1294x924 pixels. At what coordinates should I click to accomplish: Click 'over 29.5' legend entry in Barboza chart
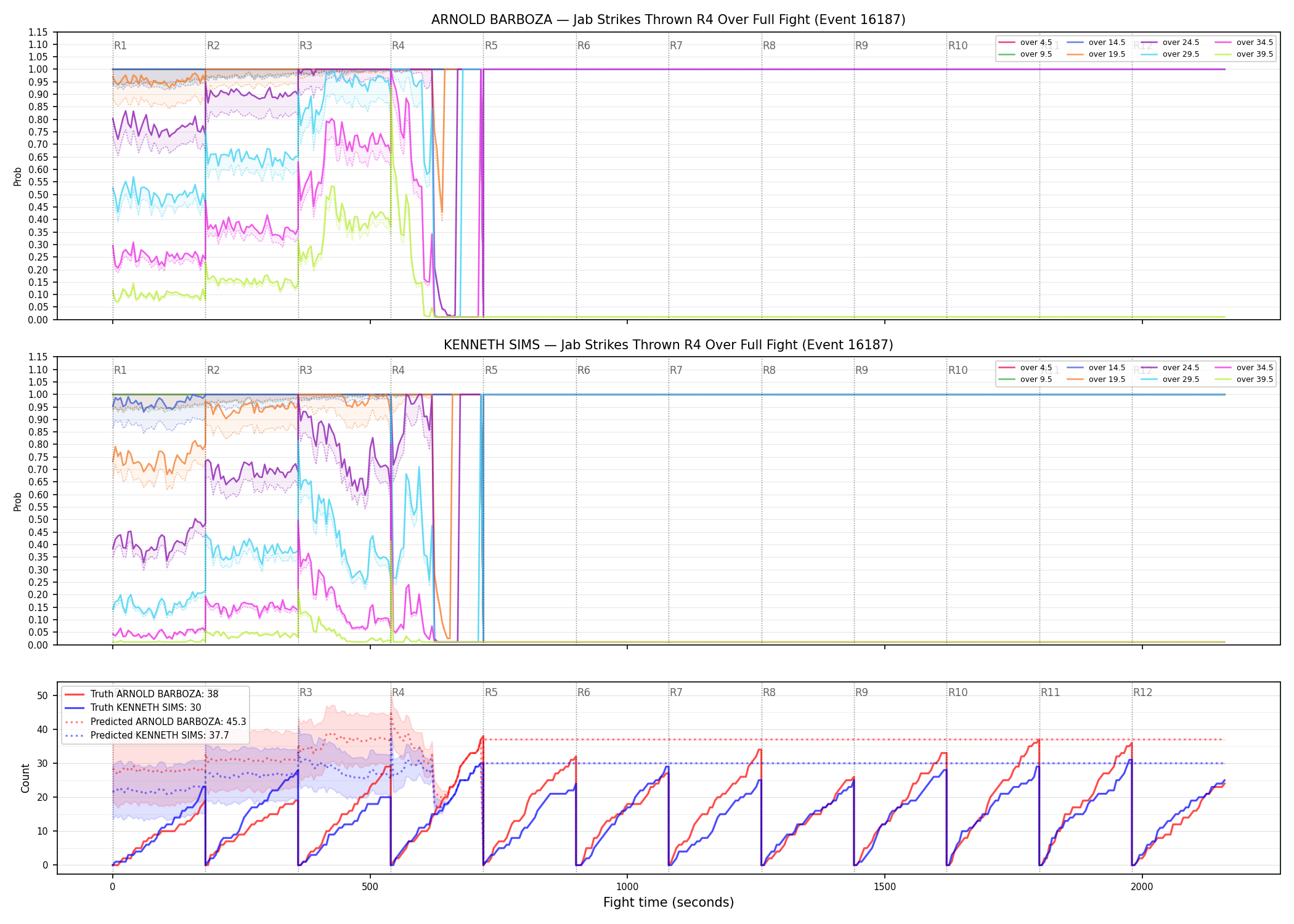[1170, 54]
